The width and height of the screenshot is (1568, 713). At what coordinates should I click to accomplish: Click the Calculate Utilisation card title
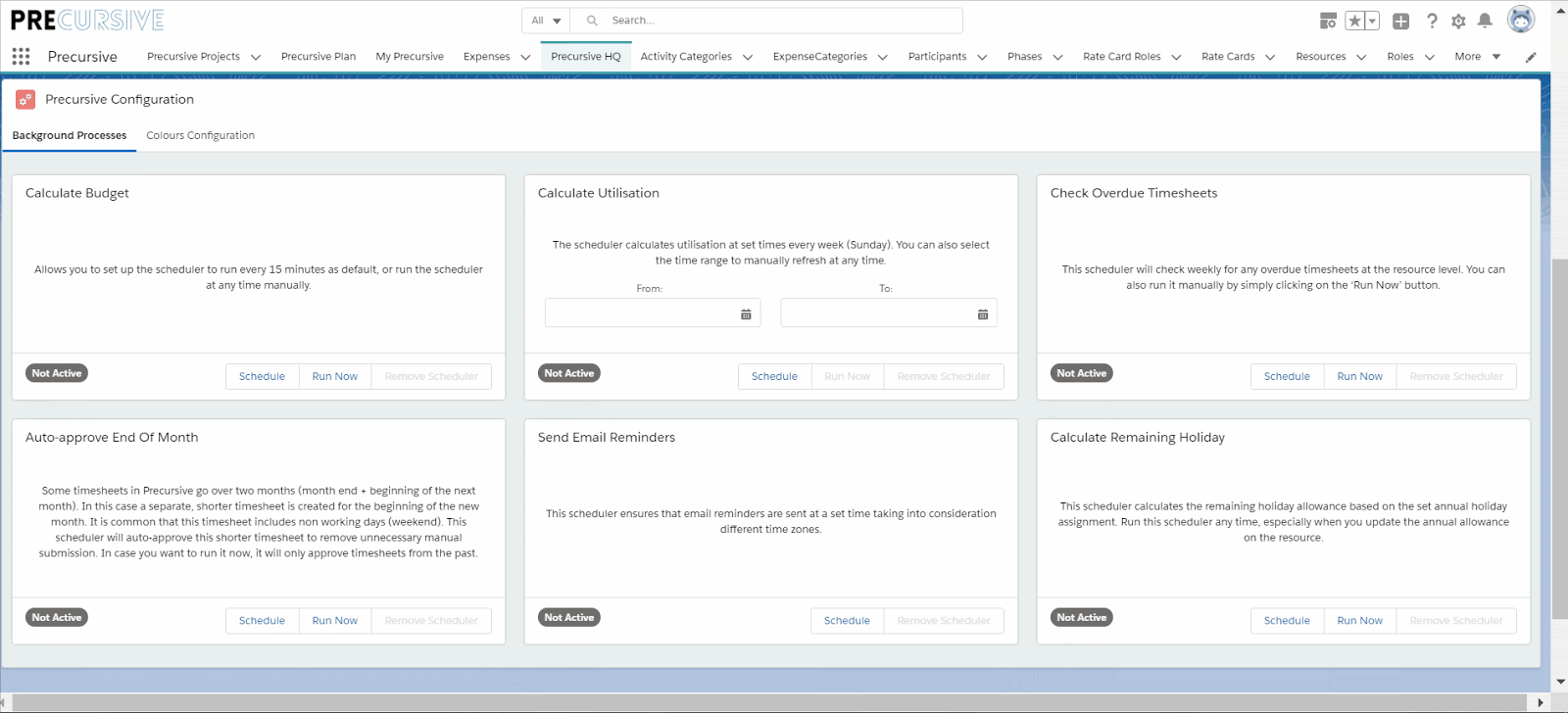point(599,193)
